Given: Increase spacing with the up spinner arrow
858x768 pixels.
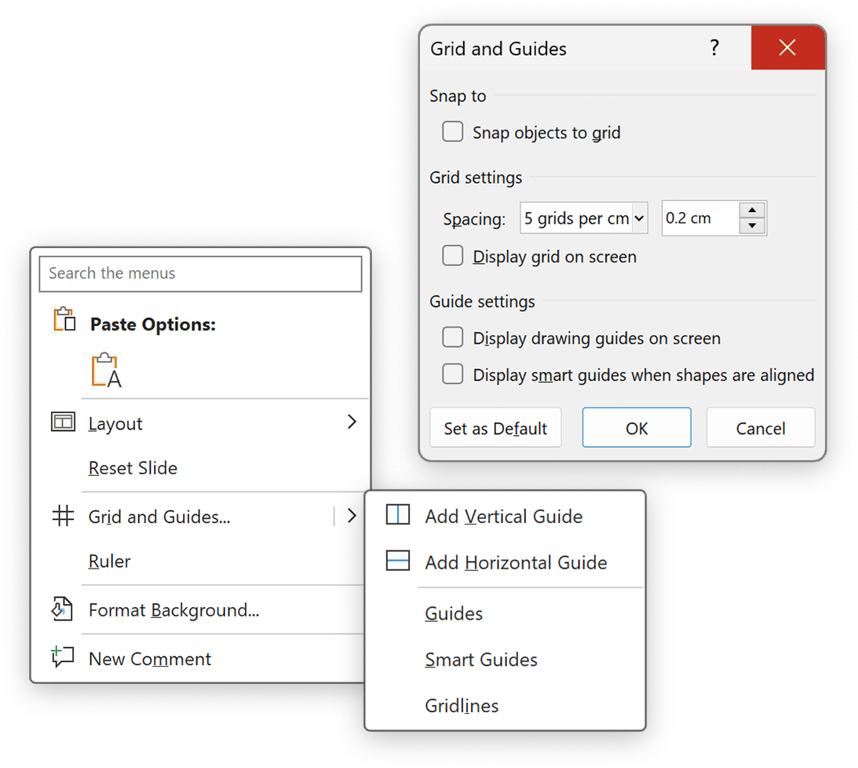Looking at the screenshot, I should [752, 211].
